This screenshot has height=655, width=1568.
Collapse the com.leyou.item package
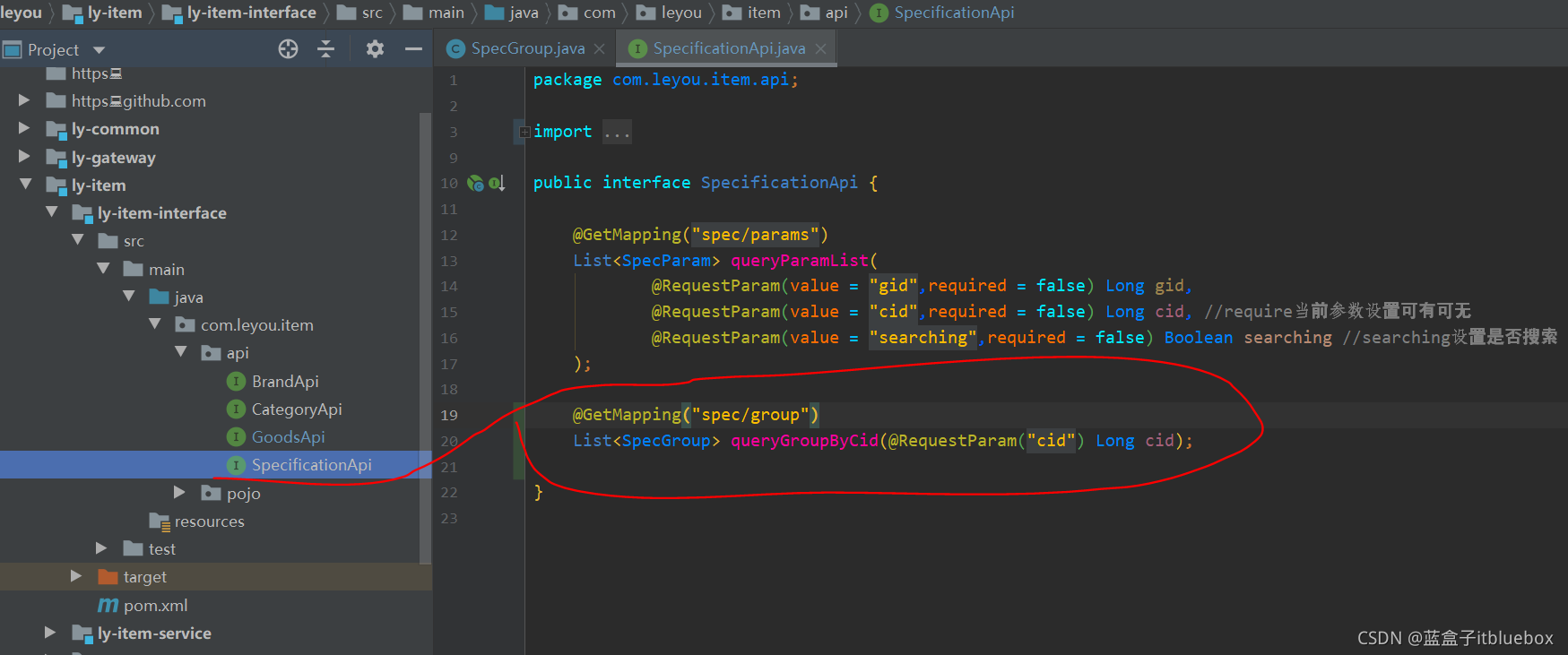click(x=155, y=323)
